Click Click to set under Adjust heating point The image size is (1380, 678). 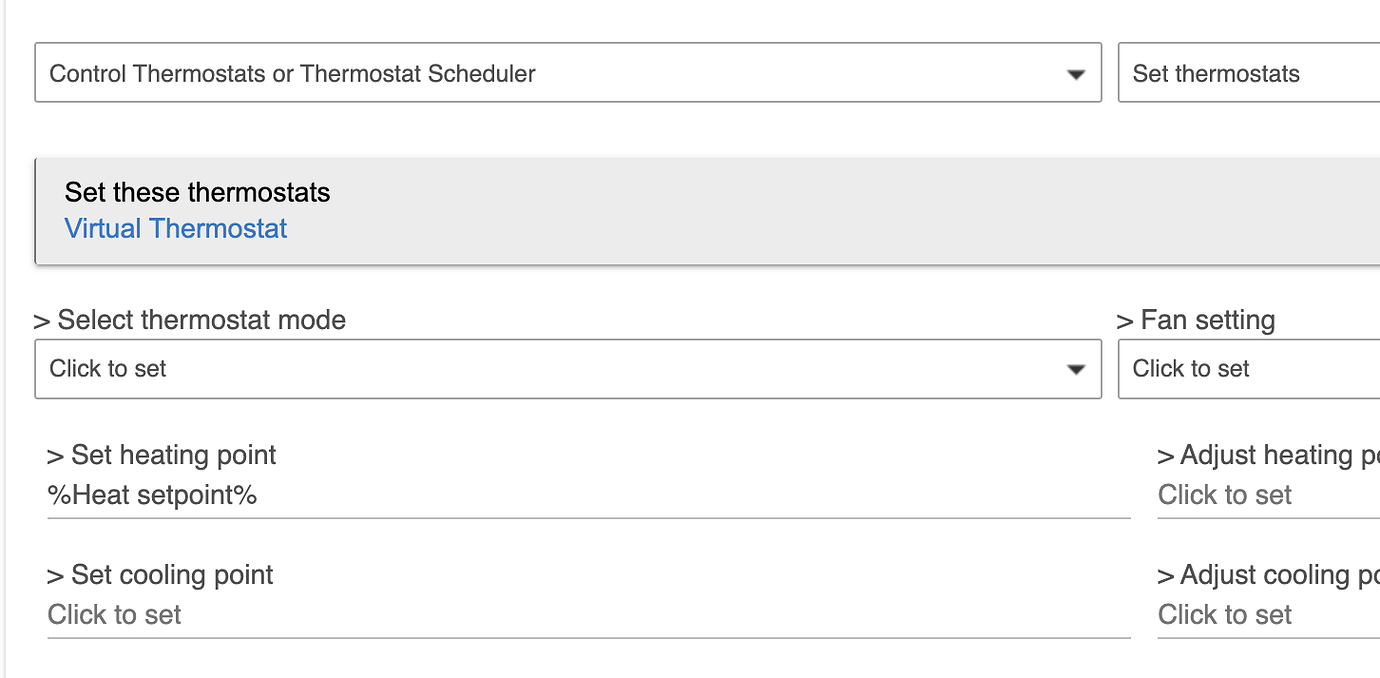click(1225, 494)
